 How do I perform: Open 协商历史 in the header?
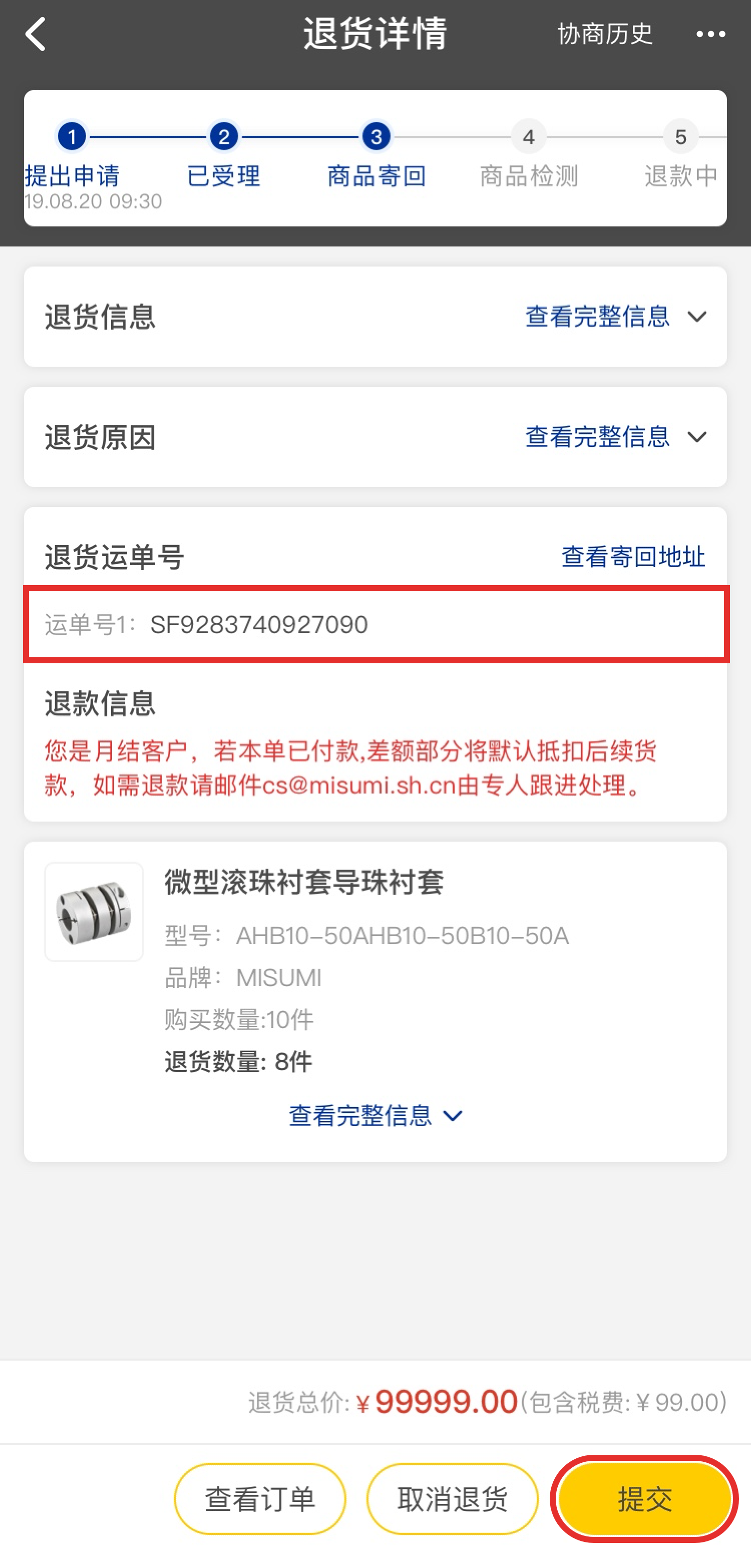tap(605, 34)
